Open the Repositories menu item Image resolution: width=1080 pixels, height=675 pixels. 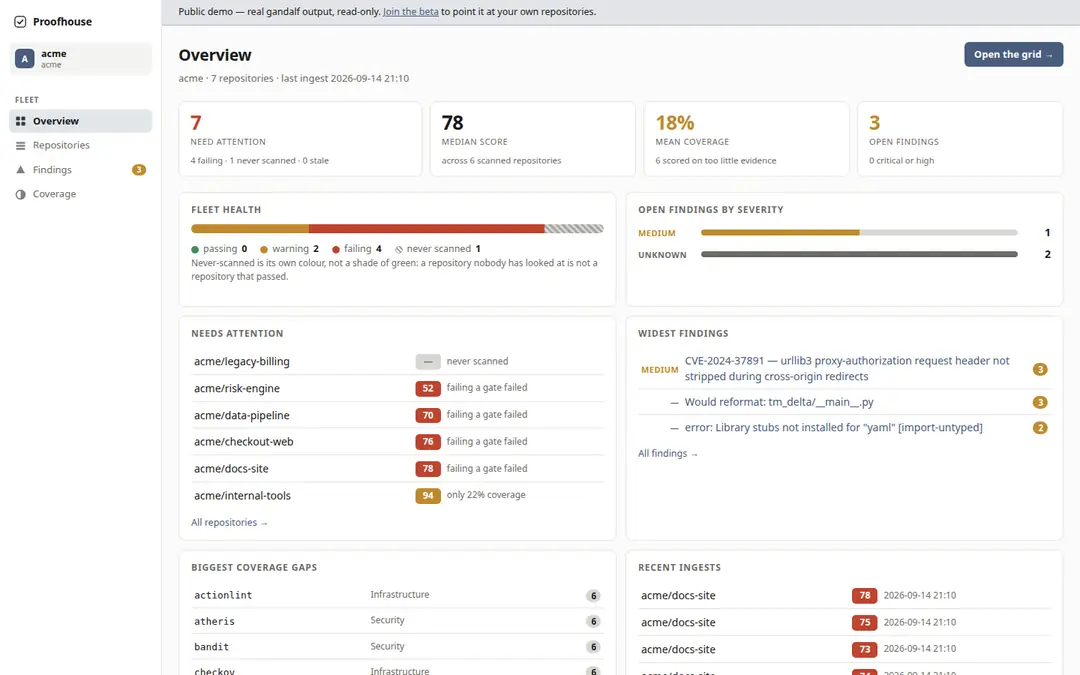coord(81,145)
